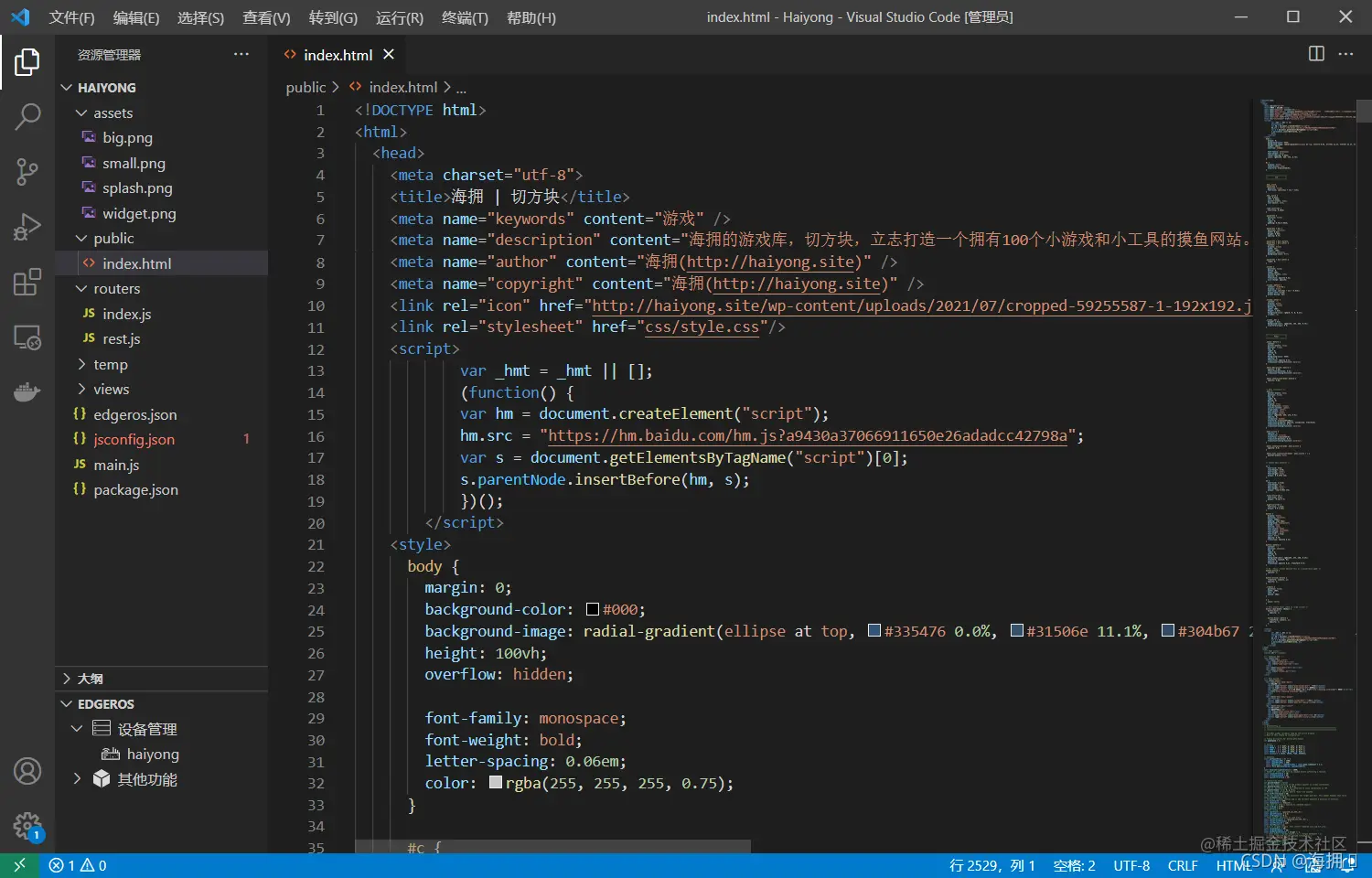The height and width of the screenshot is (878, 1372).
Task: Select index.html in the file tree
Action: pos(161,263)
